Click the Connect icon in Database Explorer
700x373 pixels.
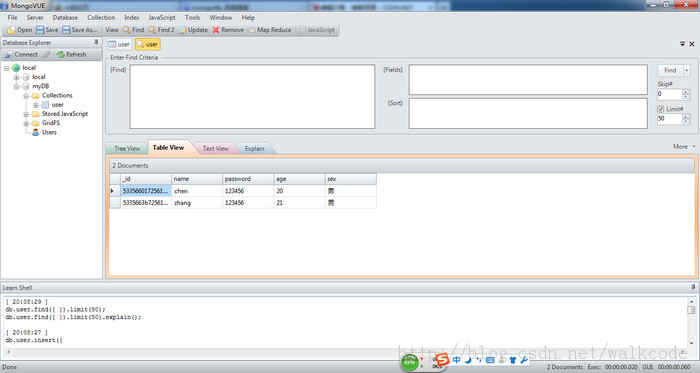[x=8, y=54]
